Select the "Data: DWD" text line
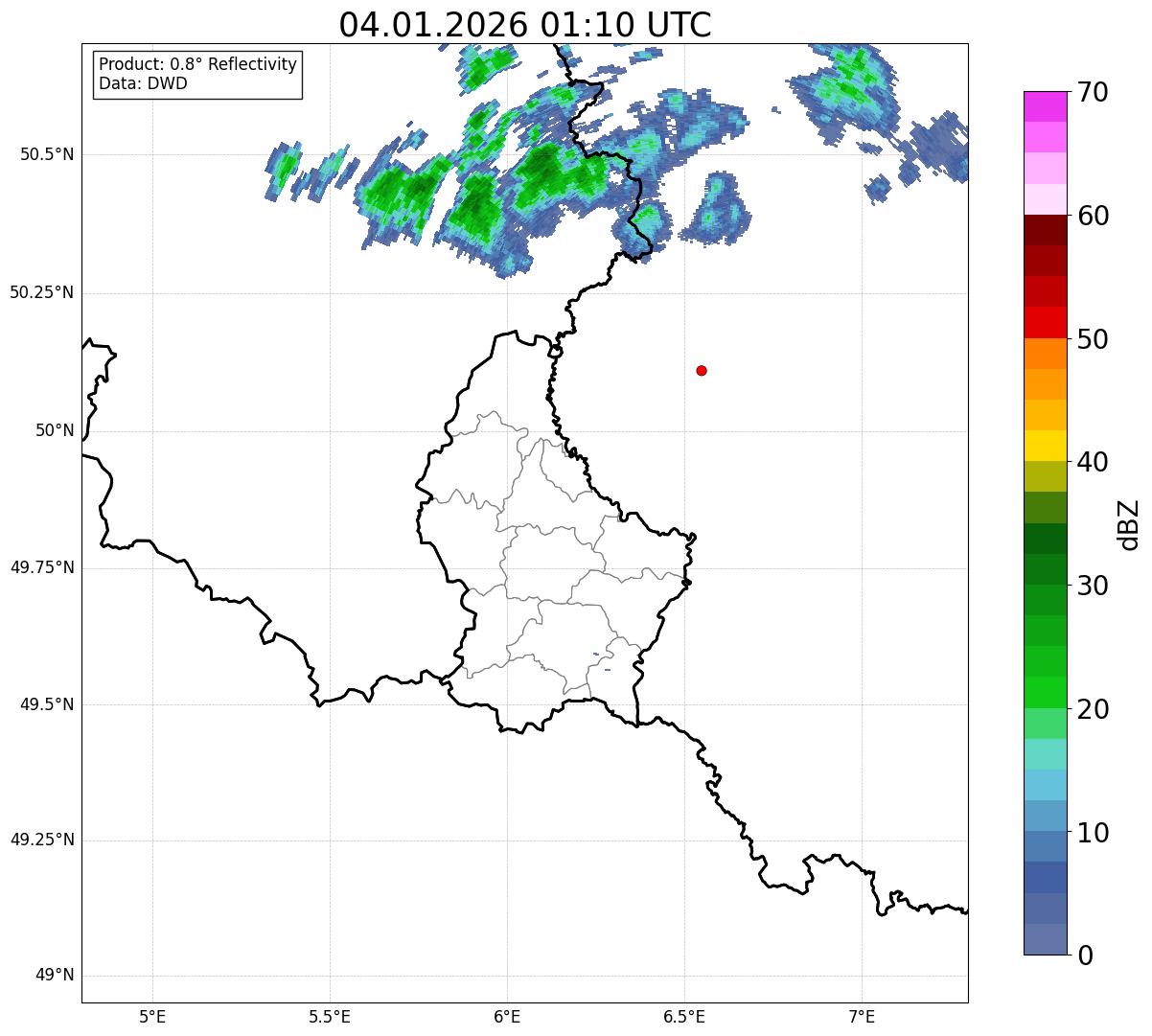The width and height of the screenshot is (1152, 1036). click(143, 83)
